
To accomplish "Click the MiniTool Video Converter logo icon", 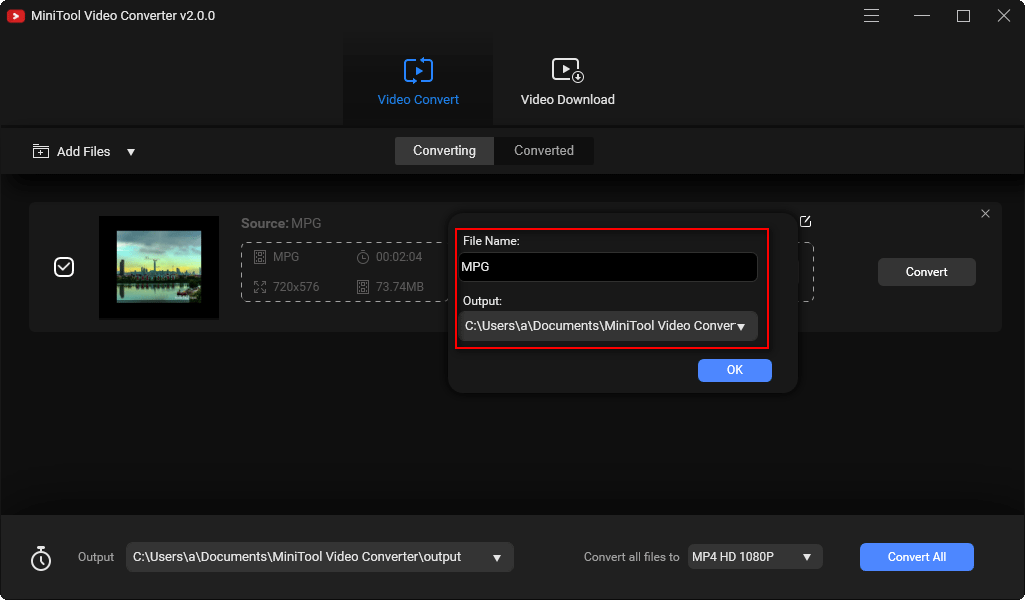I will pos(15,15).
